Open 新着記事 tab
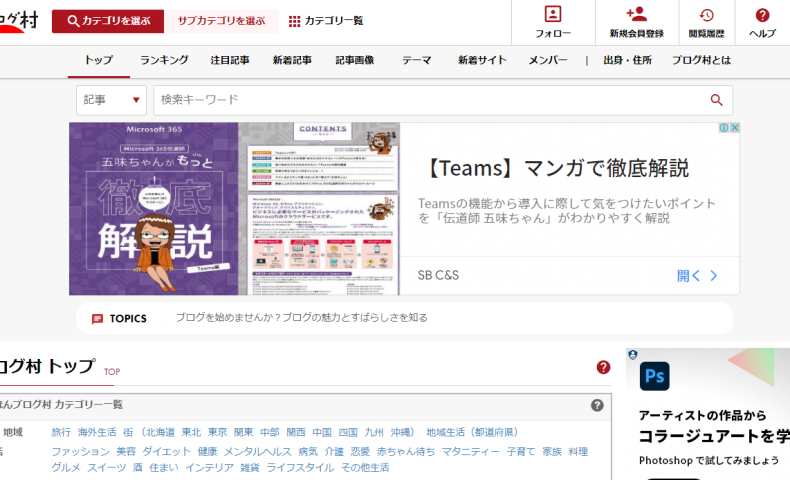Screen dimensions: 790x480 (x=292, y=60)
